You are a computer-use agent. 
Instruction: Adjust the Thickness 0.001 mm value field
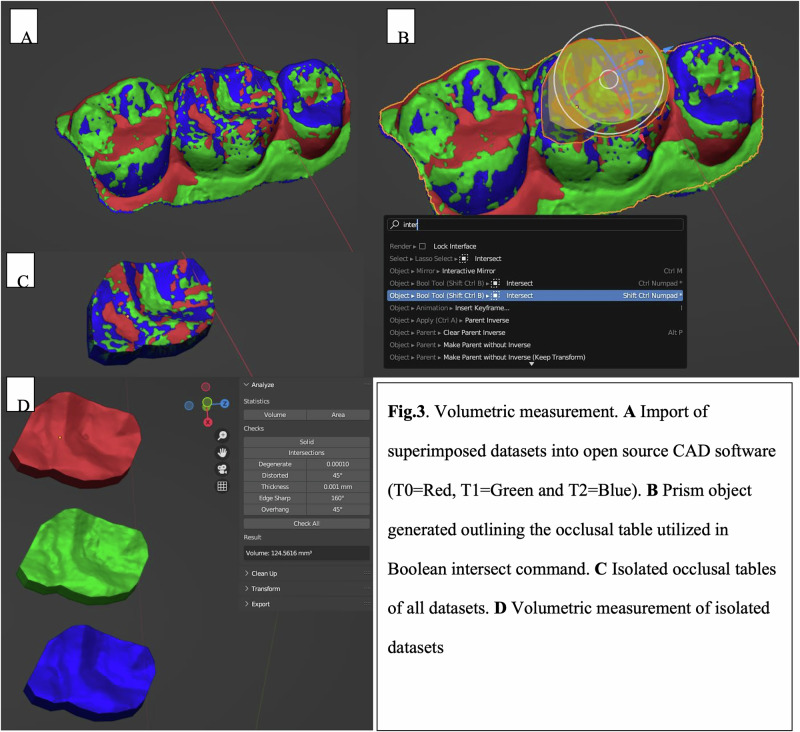(x=338, y=487)
